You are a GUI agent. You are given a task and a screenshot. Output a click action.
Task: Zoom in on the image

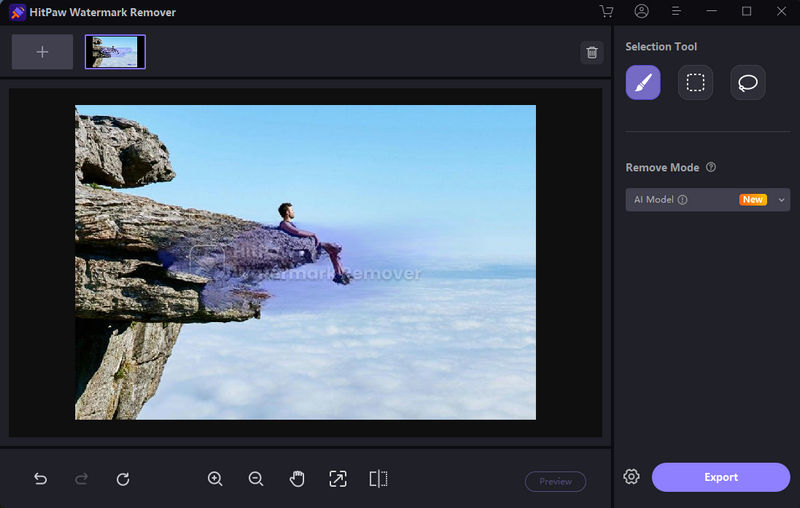[215, 479]
